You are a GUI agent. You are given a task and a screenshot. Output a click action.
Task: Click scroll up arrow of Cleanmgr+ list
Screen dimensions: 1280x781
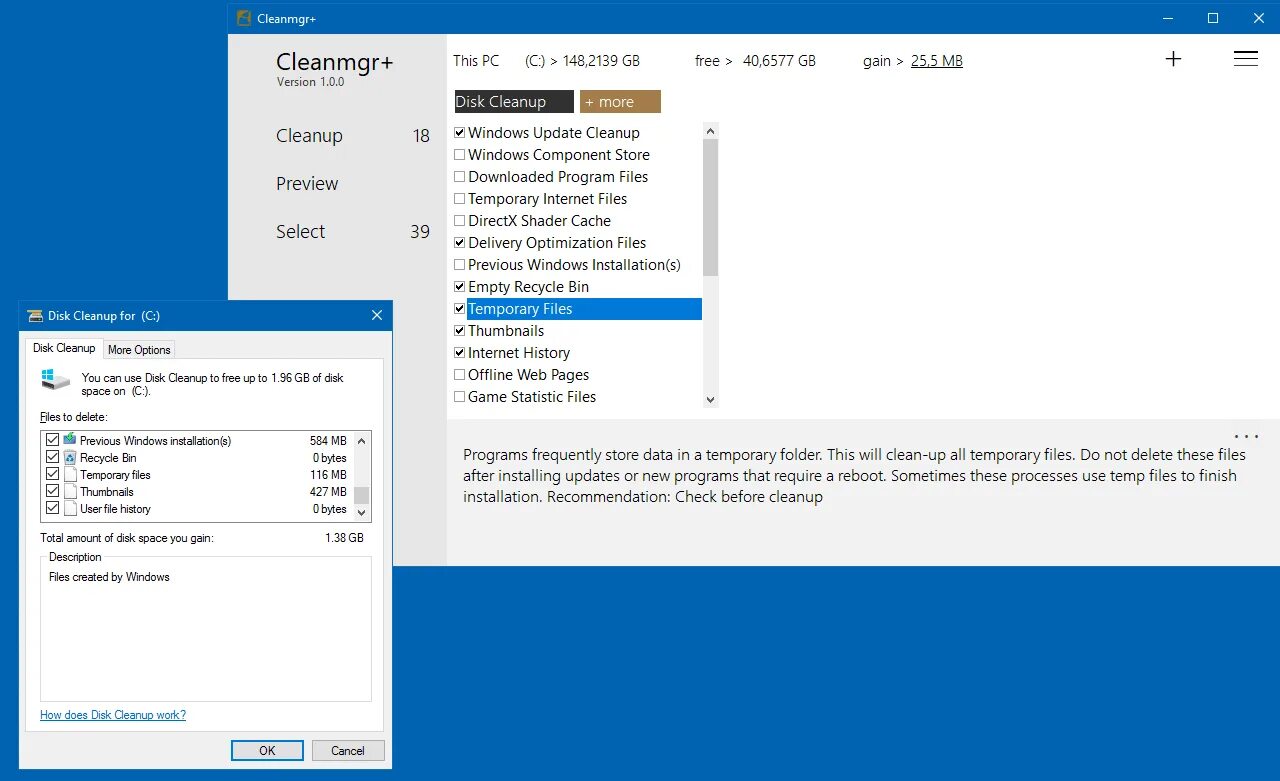coord(711,131)
